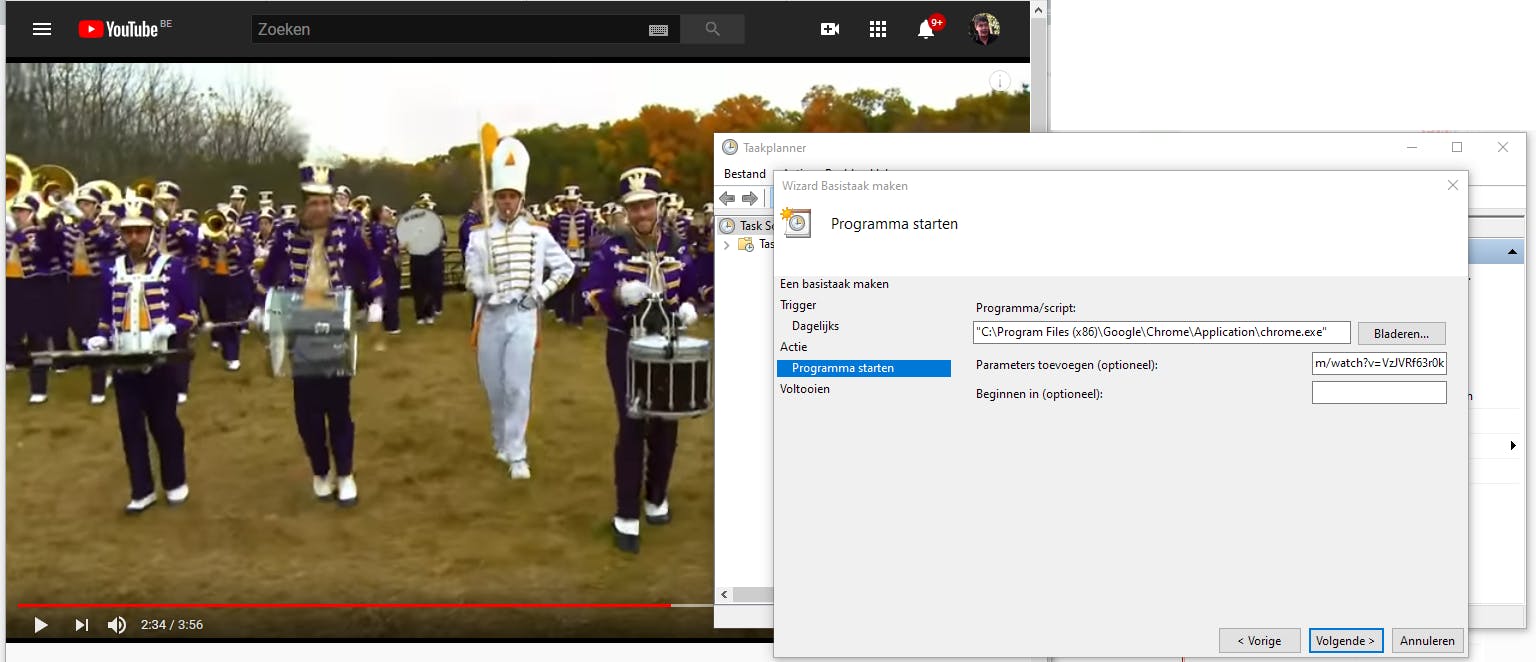Open the on-screen keyboard in search box
This screenshot has width=1536, height=662.
[658, 30]
